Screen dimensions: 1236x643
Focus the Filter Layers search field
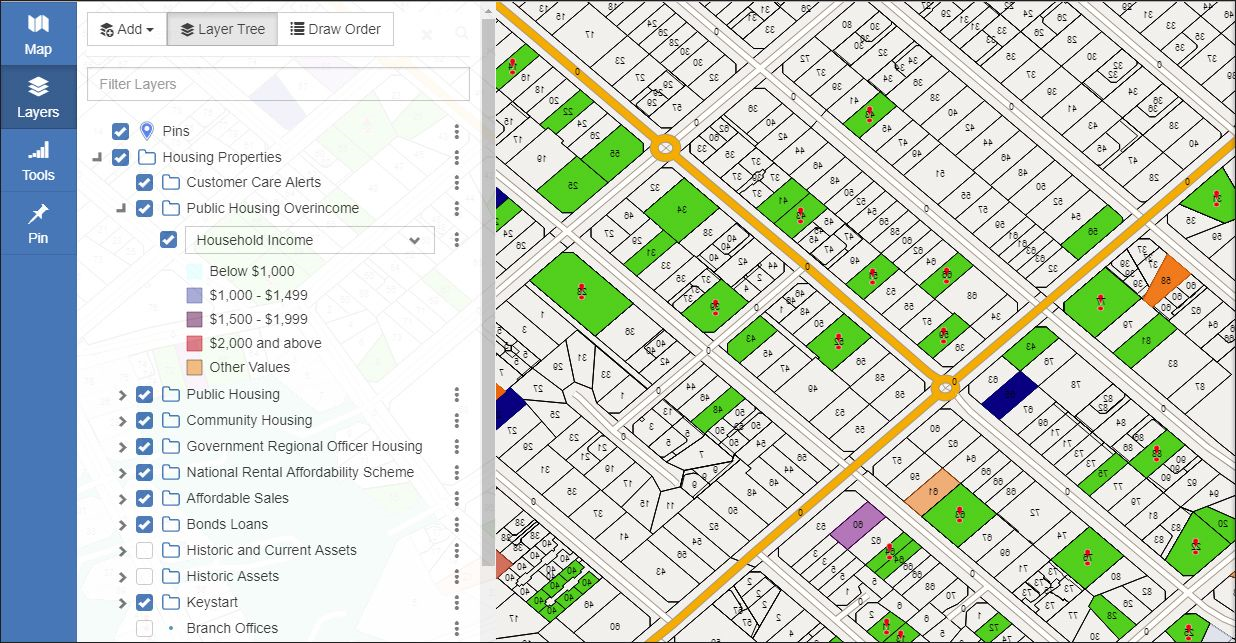[278, 84]
